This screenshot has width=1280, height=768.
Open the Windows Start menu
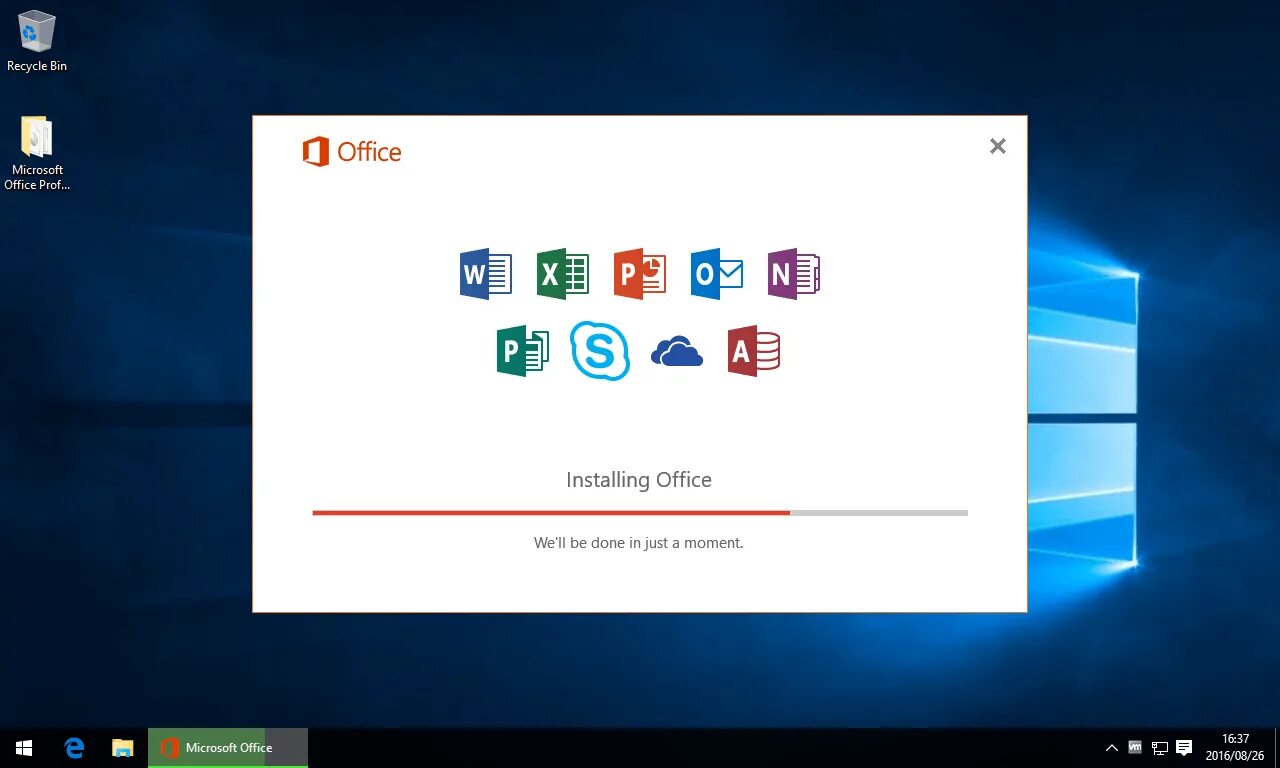pos(24,747)
